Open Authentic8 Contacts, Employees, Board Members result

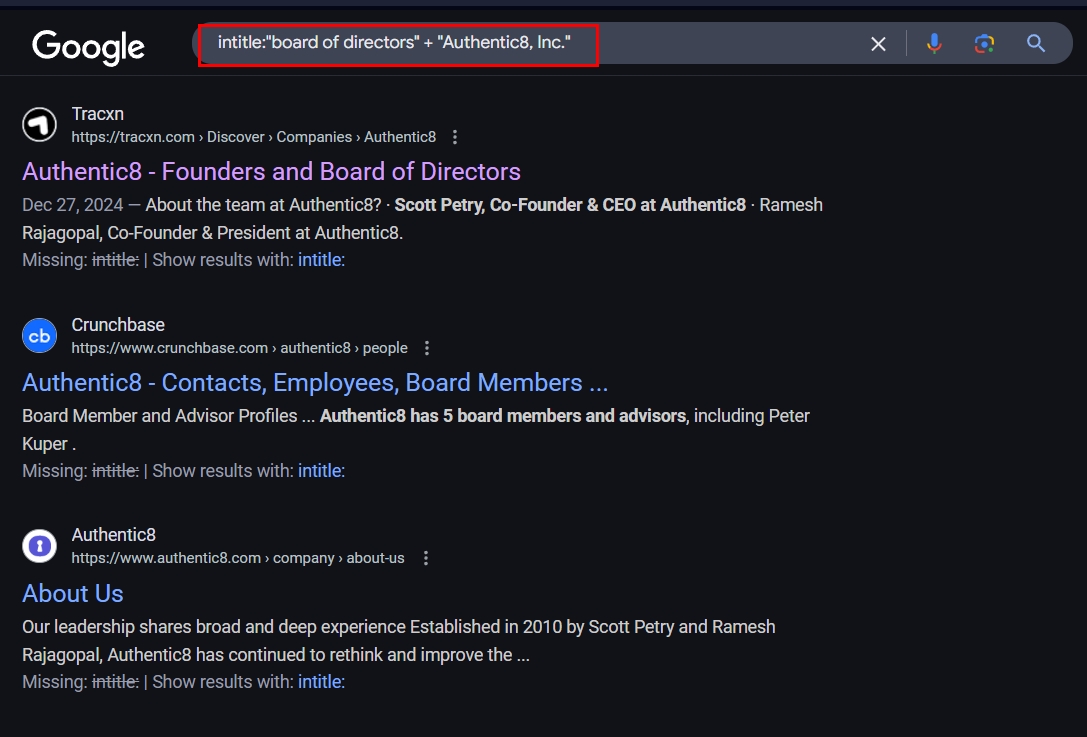coord(315,382)
